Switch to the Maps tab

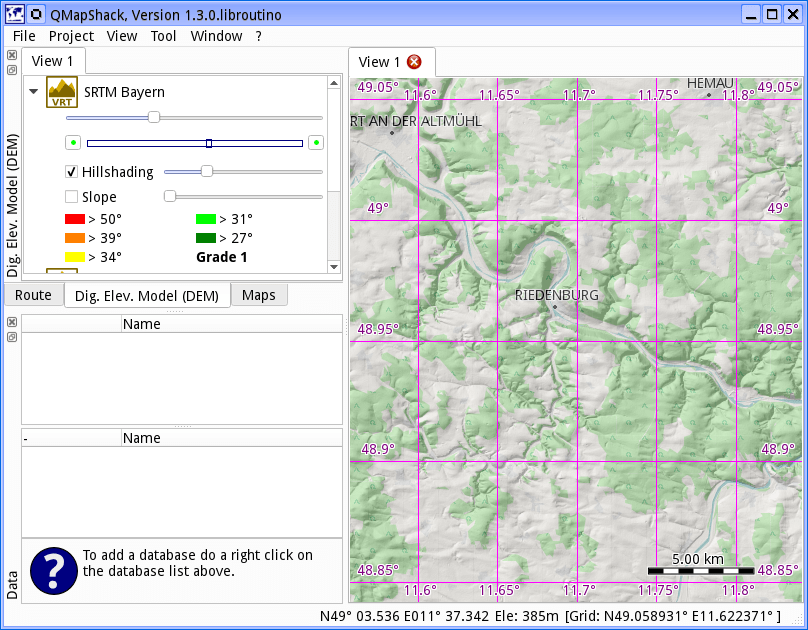[x=259, y=295]
